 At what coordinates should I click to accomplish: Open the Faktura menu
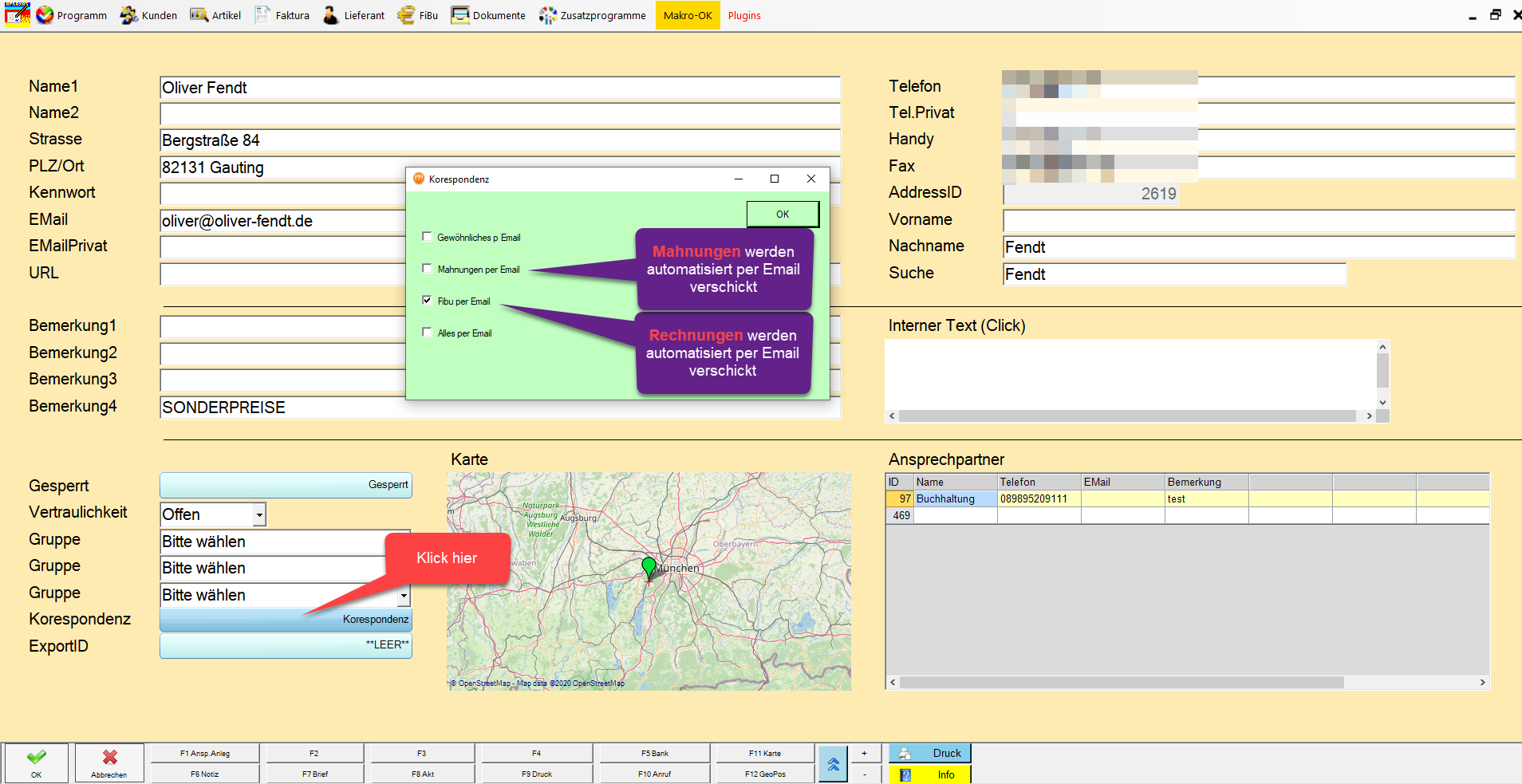pyautogui.click(x=282, y=15)
